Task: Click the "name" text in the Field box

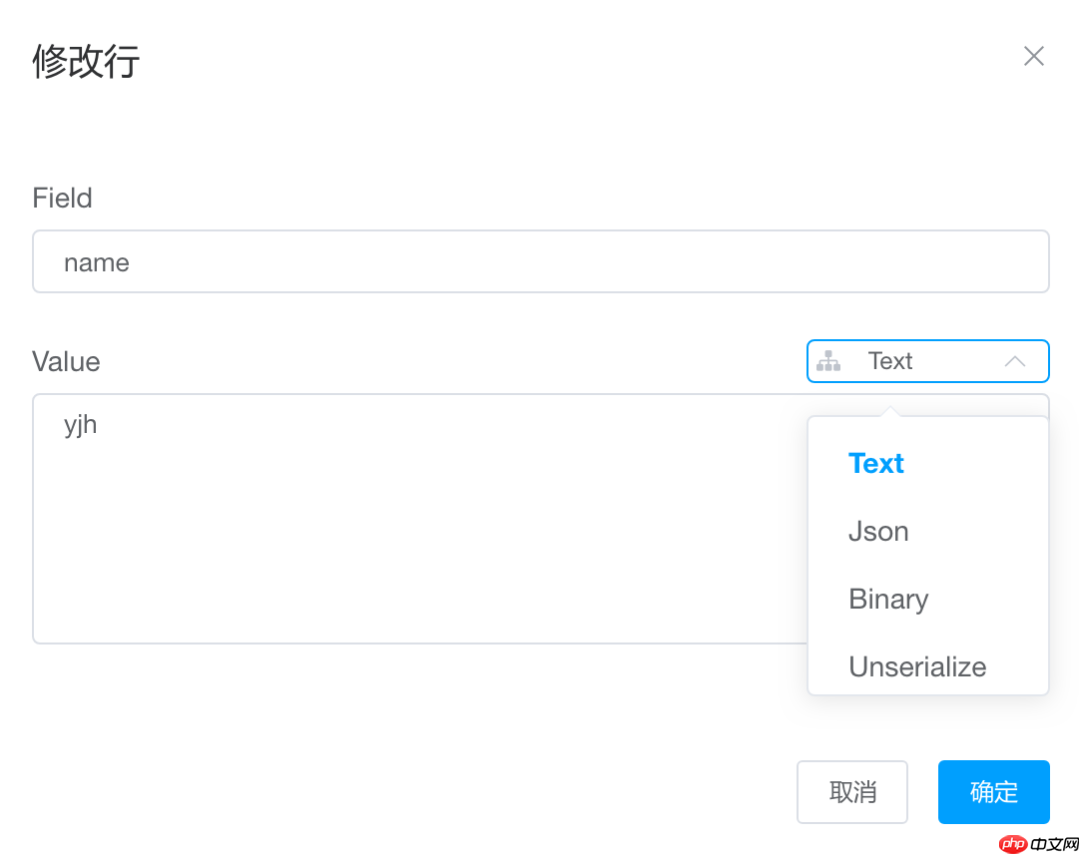Action: click(97, 263)
